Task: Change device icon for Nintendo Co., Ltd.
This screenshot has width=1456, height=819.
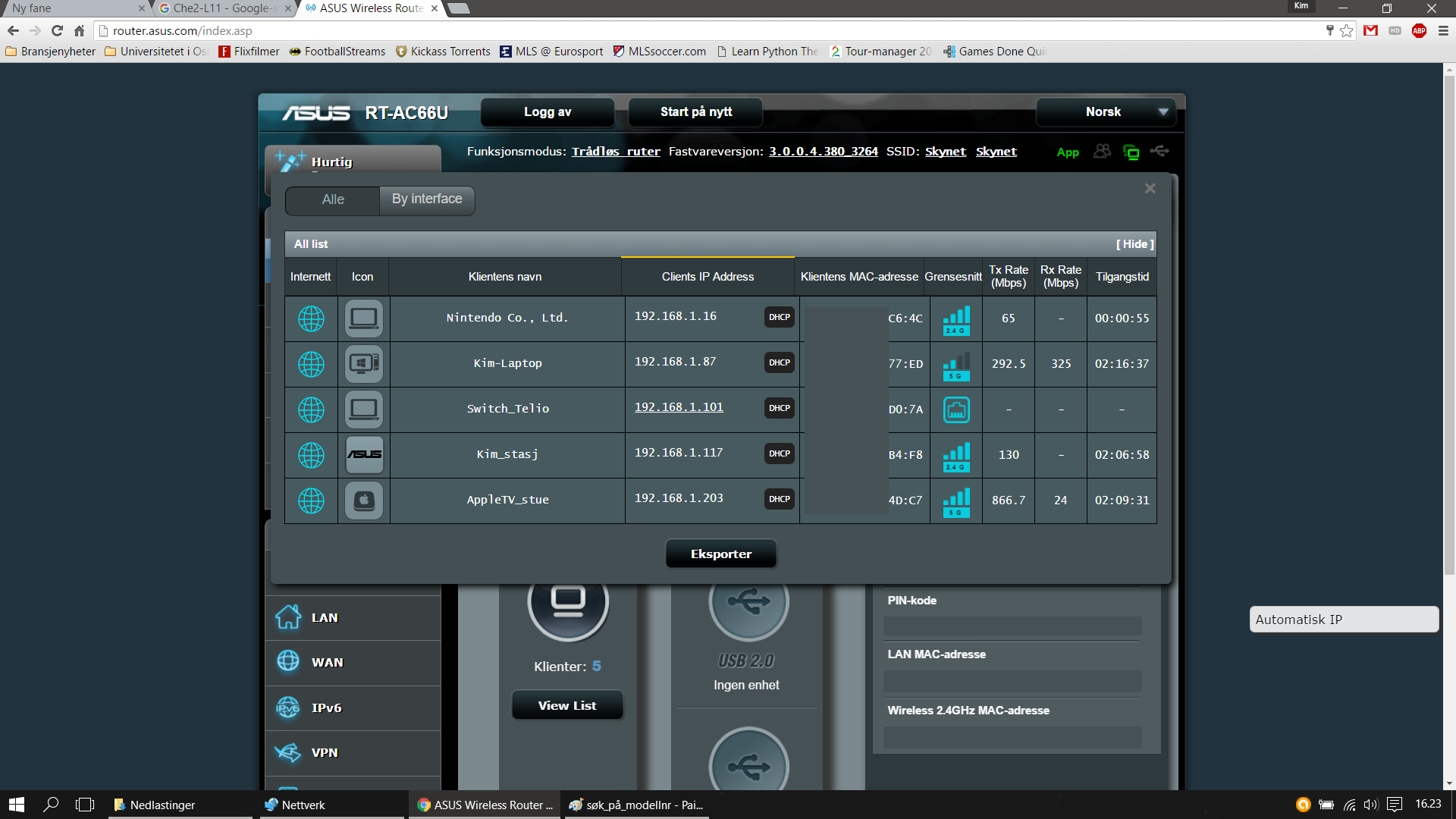Action: click(364, 318)
